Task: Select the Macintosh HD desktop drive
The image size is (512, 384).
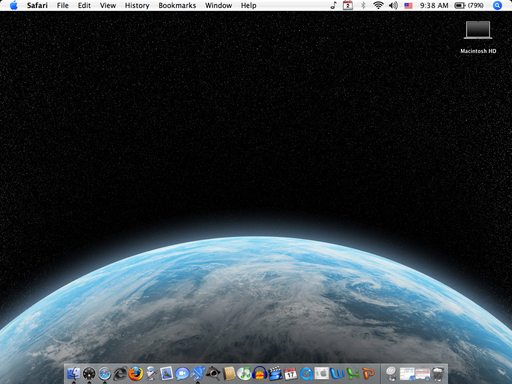Action: click(478, 36)
